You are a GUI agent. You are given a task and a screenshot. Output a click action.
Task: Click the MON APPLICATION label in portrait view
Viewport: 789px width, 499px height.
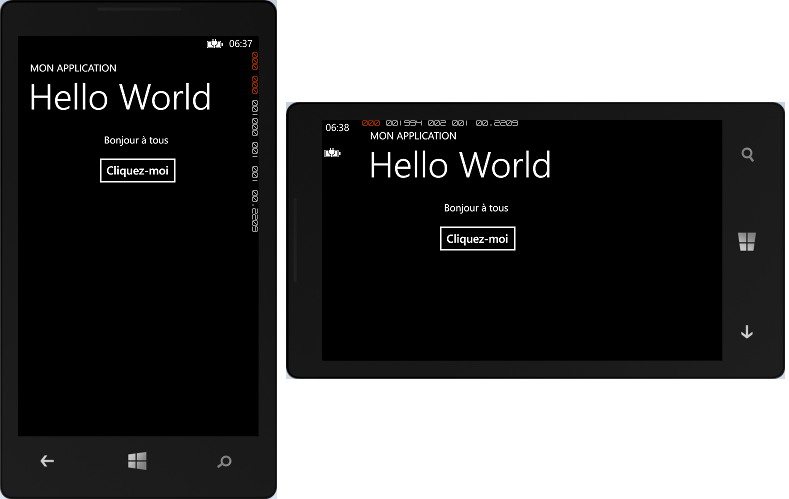74,69
